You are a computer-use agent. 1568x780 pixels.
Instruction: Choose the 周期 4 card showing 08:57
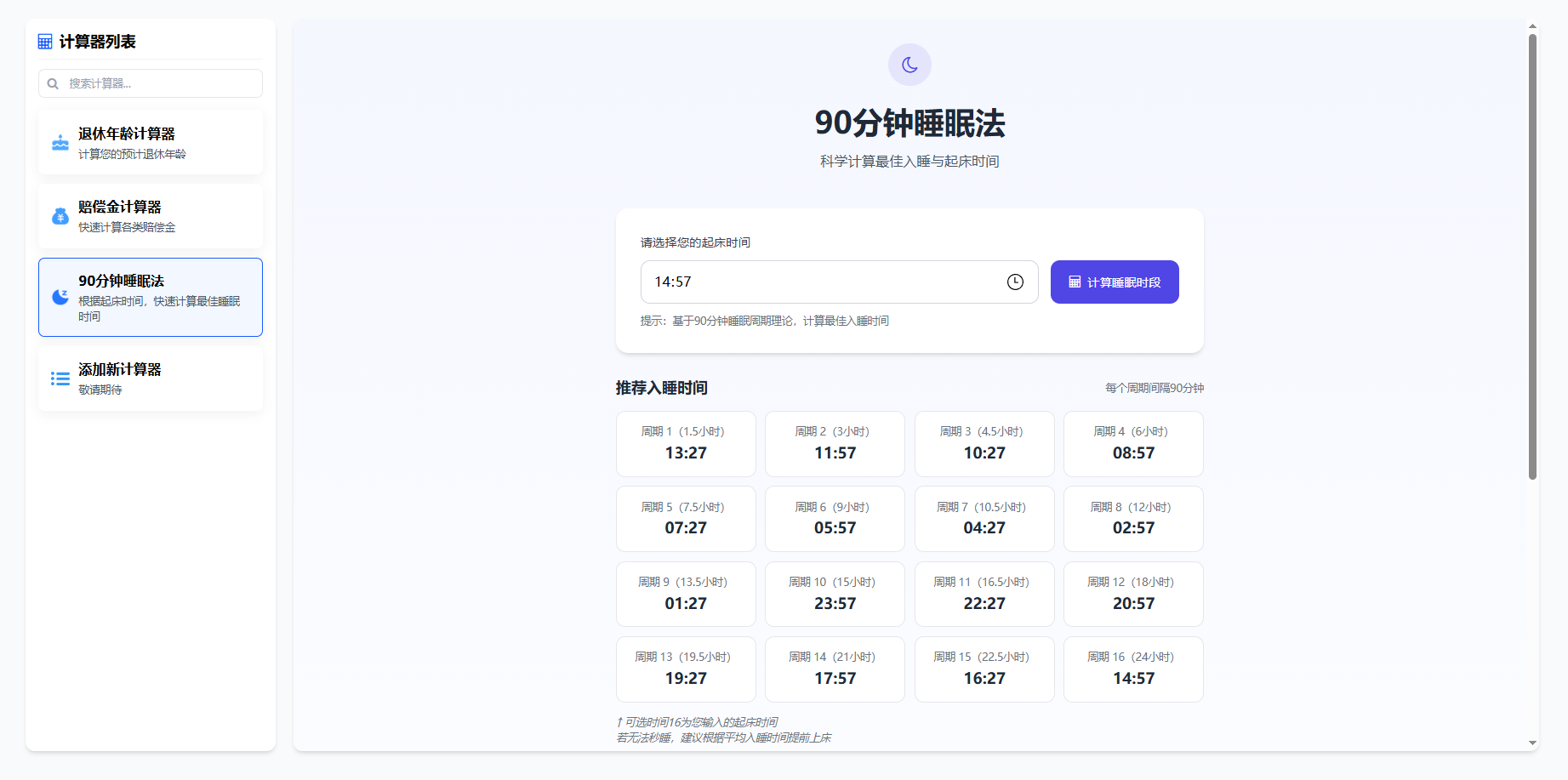1133,444
